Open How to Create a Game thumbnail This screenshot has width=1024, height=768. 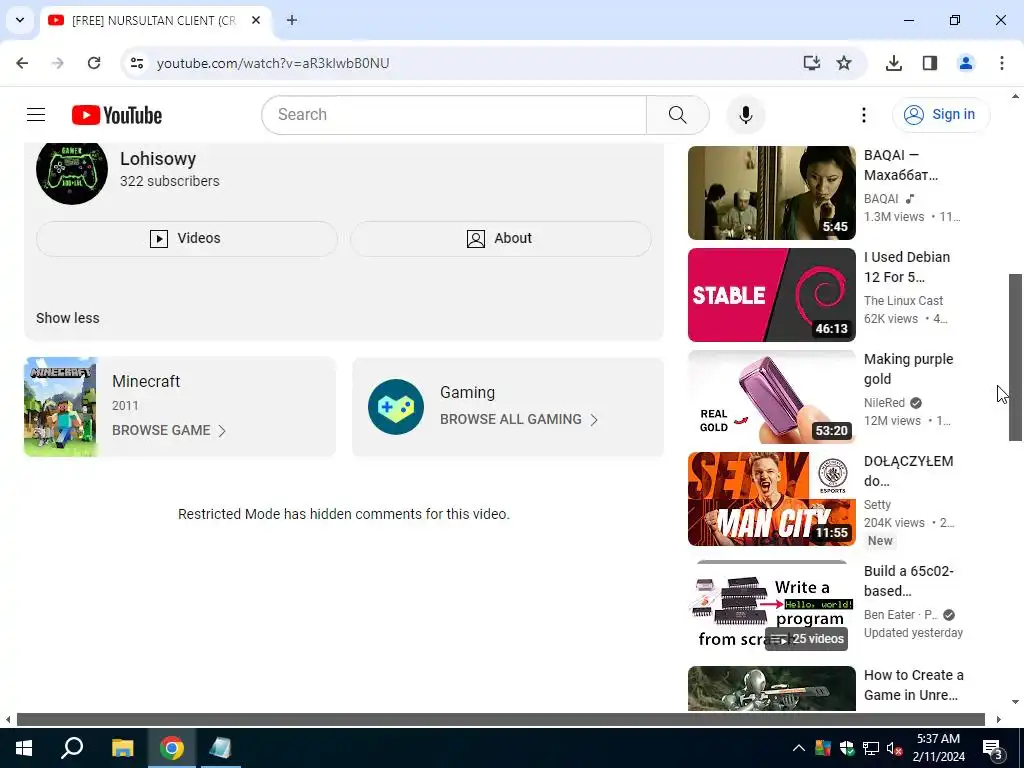[x=771, y=688]
